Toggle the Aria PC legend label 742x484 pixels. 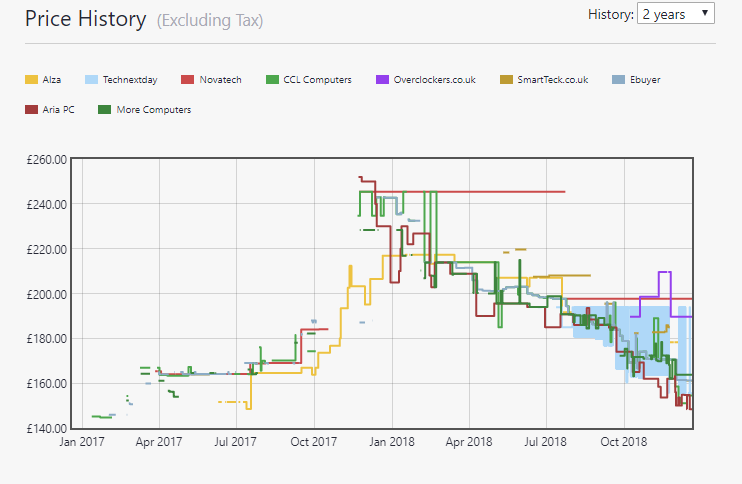point(60,110)
